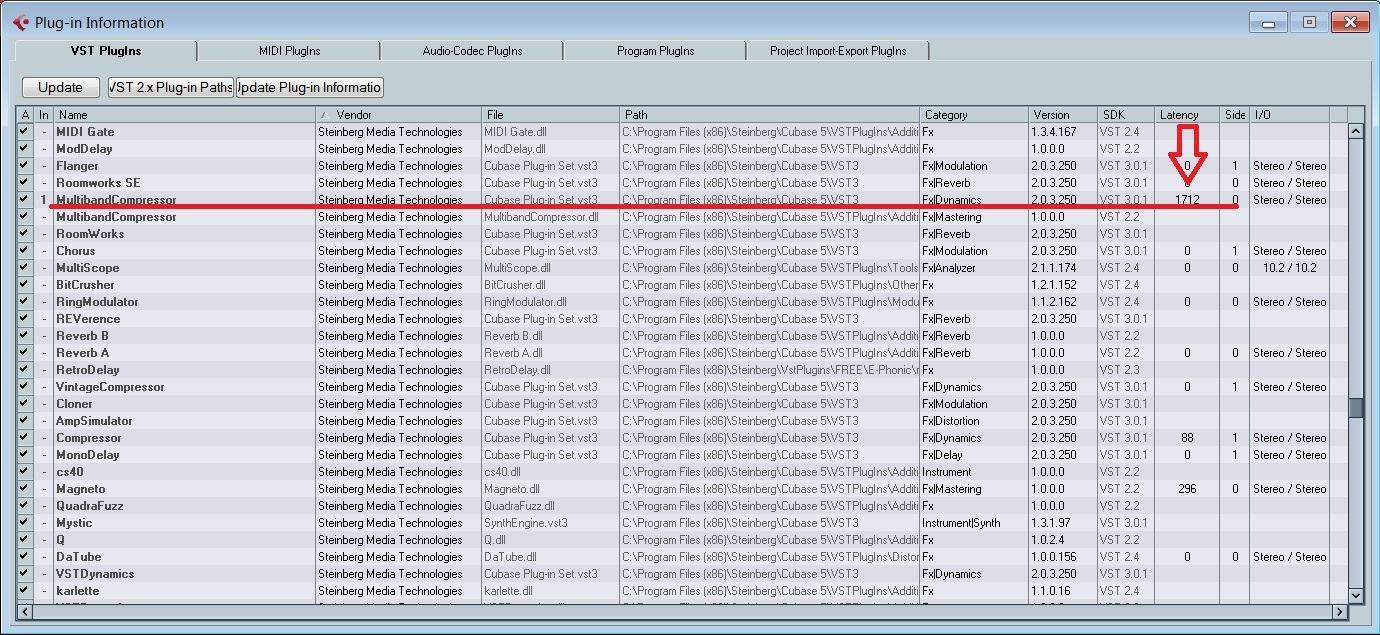Open the Audio-Codec PlugIns tab
This screenshot has height=635, width=1380.
point(472,51)
